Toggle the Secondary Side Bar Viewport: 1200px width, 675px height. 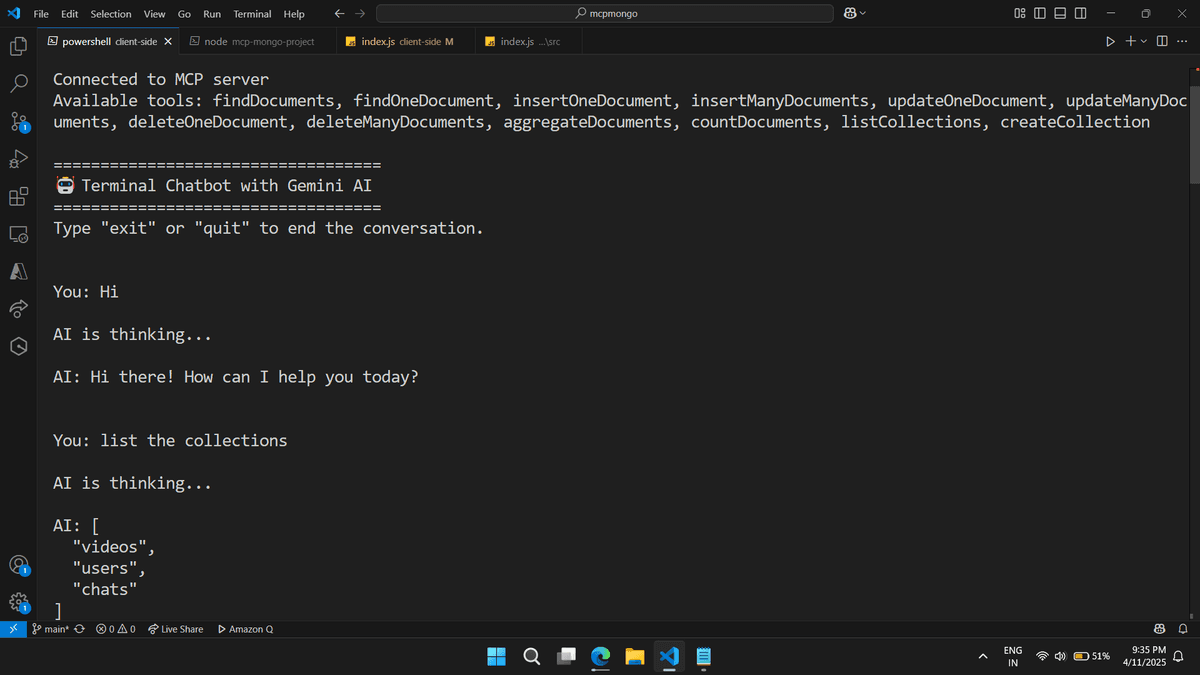pos(1080,14)
